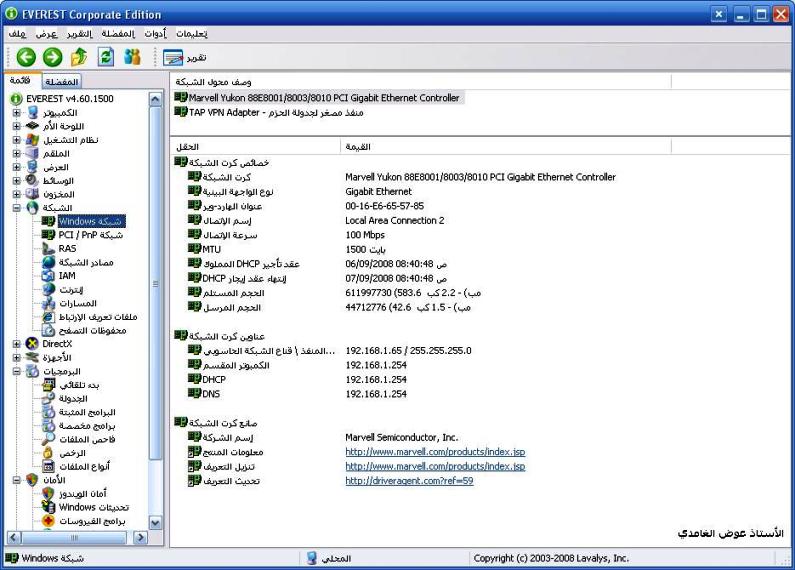Screen dimensions: 795x570
Task: Open the driveragent.com driver update link
Action: [x=409, y=481]
